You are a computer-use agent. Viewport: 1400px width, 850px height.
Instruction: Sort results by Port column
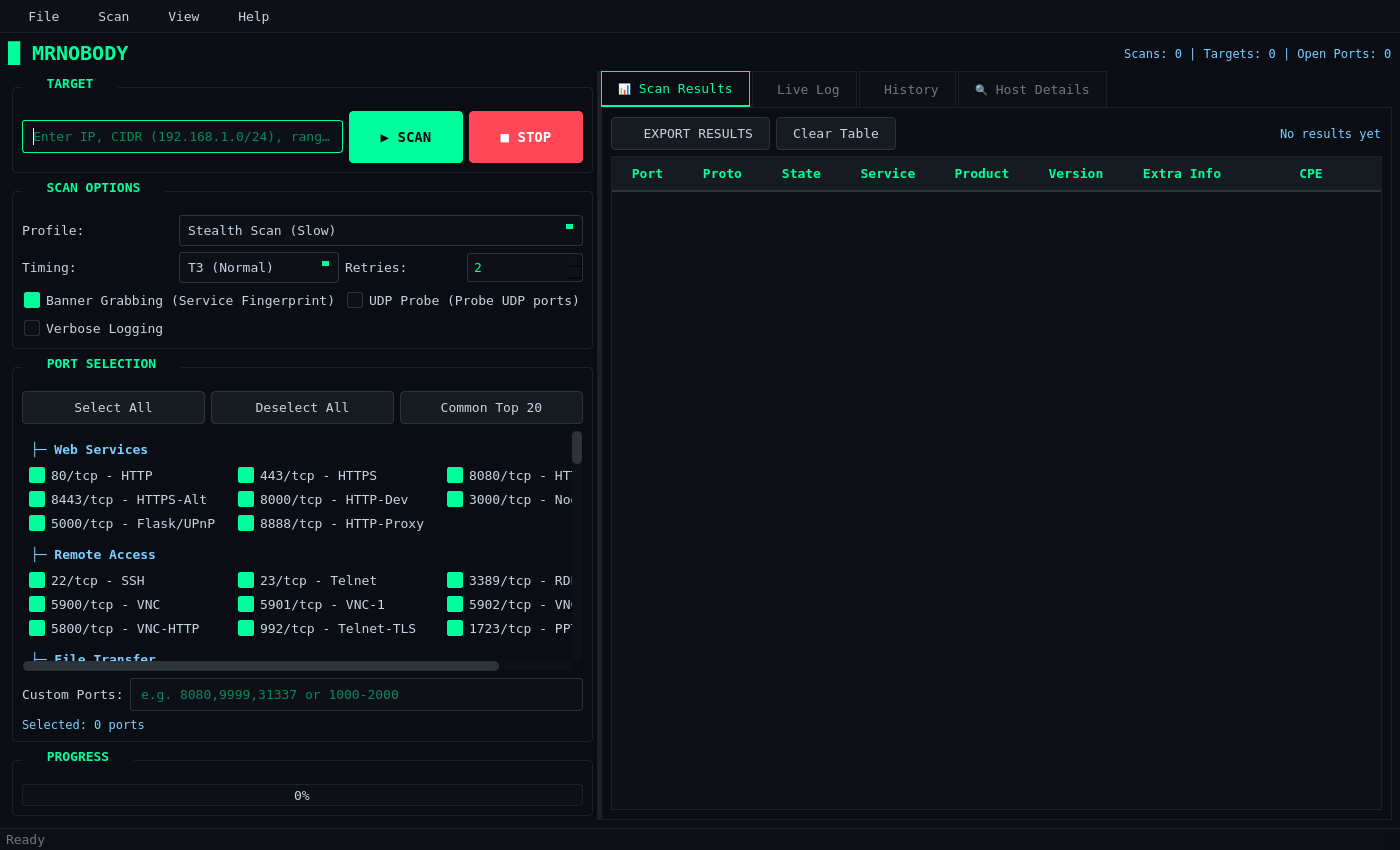click(647, 173)
